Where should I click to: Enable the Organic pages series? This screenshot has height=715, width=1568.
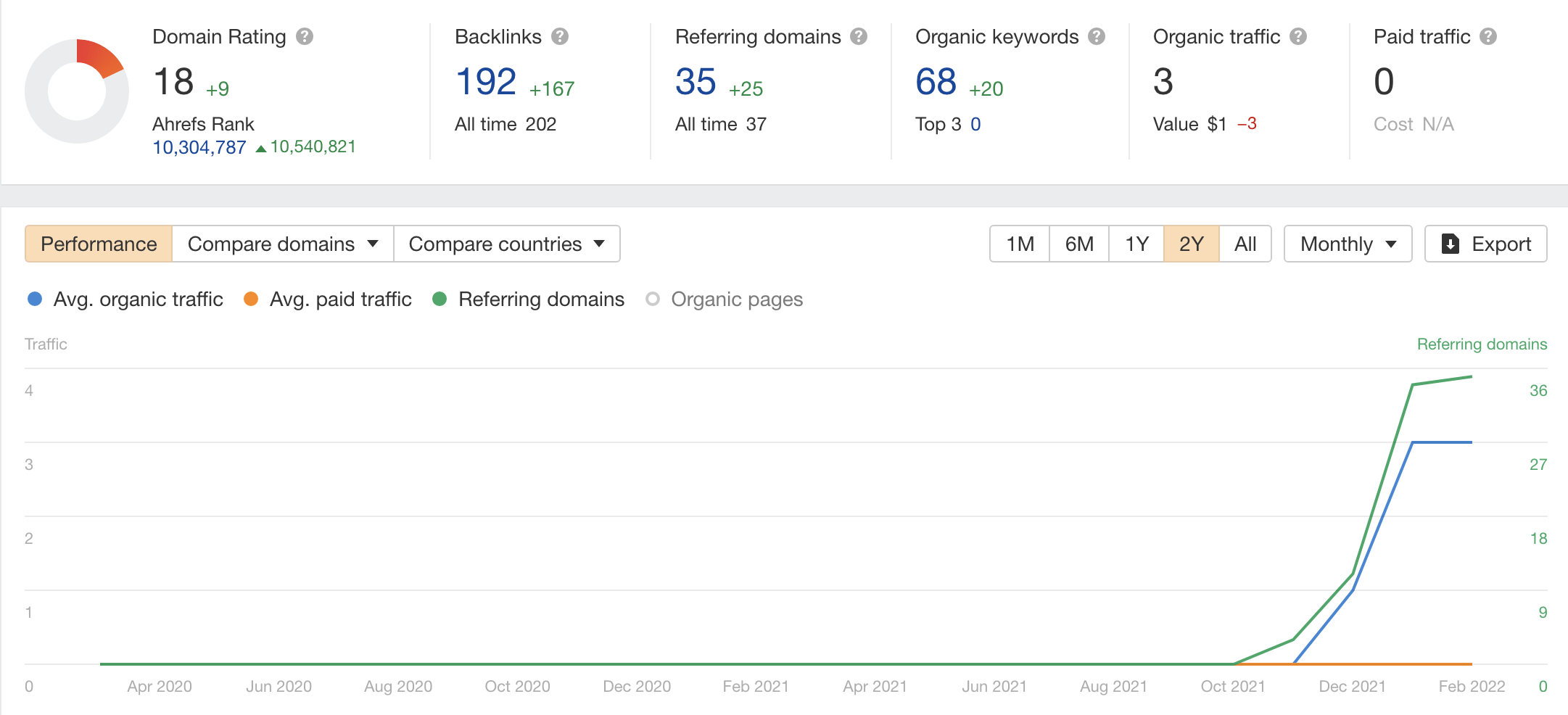(x=724, y=299)
